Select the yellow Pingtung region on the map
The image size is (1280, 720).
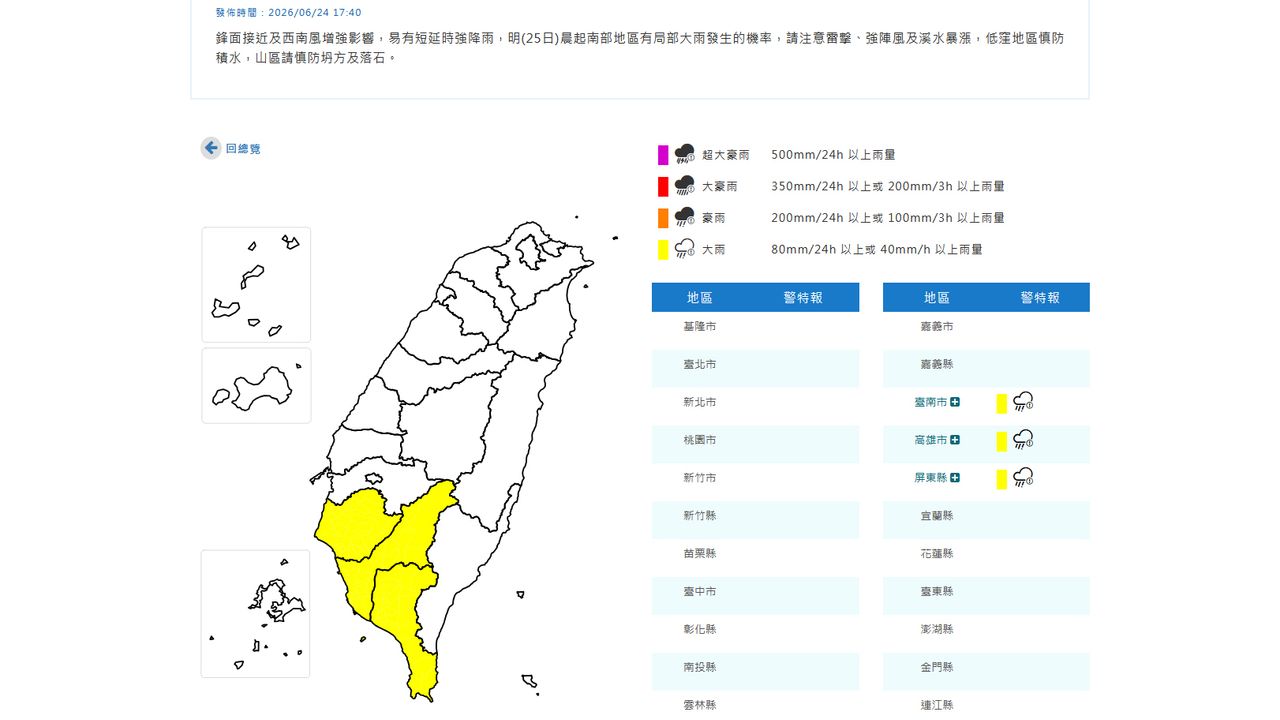coord(405,610)
